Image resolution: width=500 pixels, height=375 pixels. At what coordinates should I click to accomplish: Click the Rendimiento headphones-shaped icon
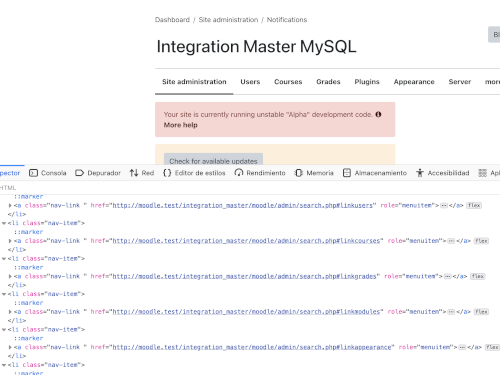tap(239, 173)
